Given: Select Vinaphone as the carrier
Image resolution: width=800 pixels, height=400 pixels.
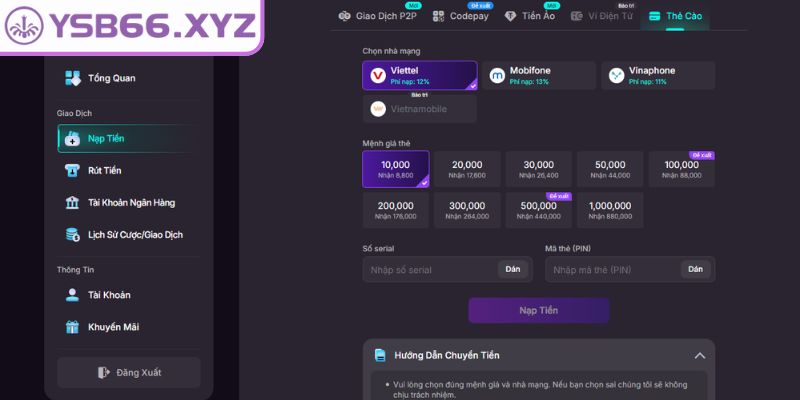Looking at the screenshot, I should click(658, 76).
